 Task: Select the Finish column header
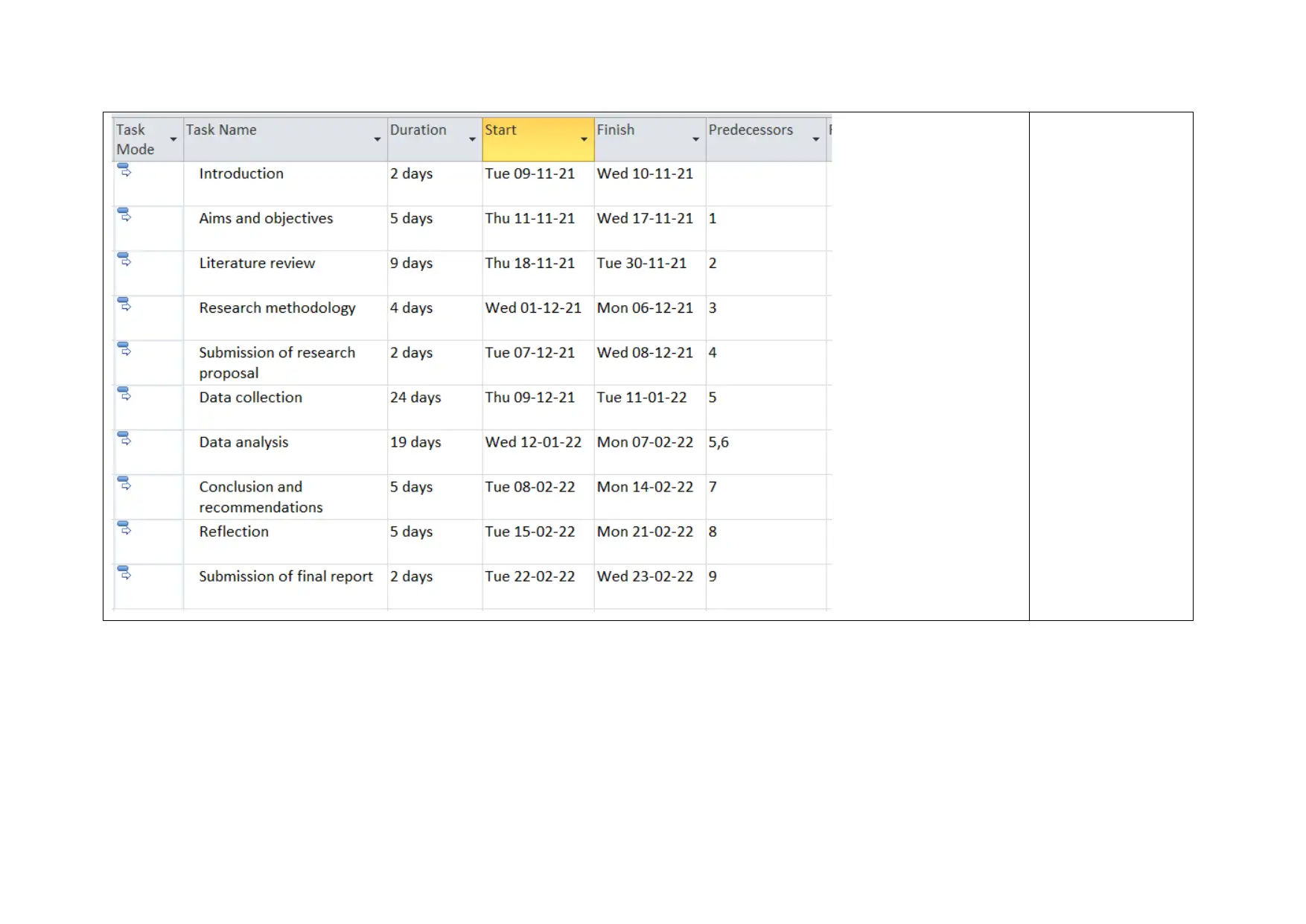[x=650, y=139]
